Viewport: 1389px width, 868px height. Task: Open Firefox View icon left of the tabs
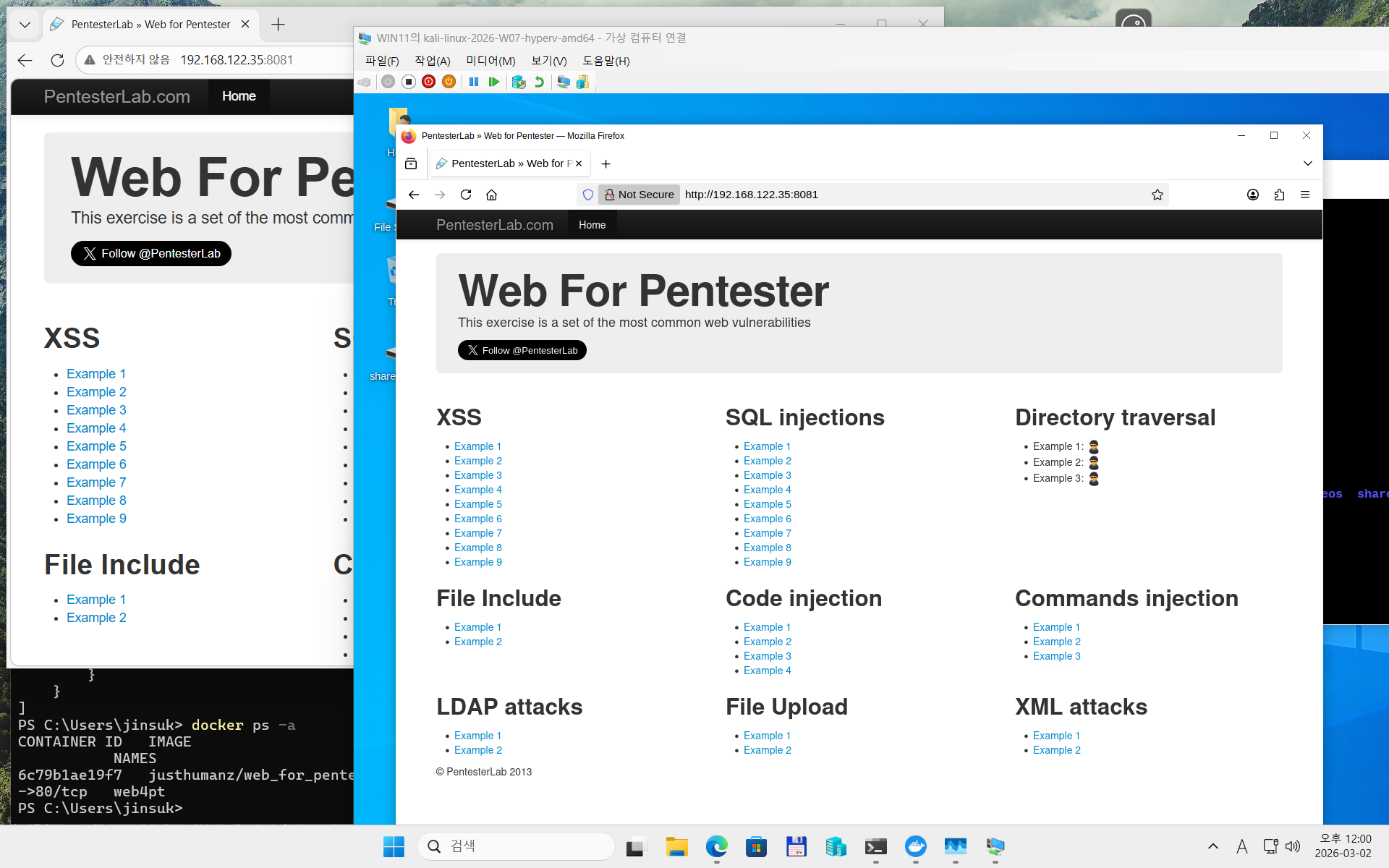pos(411,163)
